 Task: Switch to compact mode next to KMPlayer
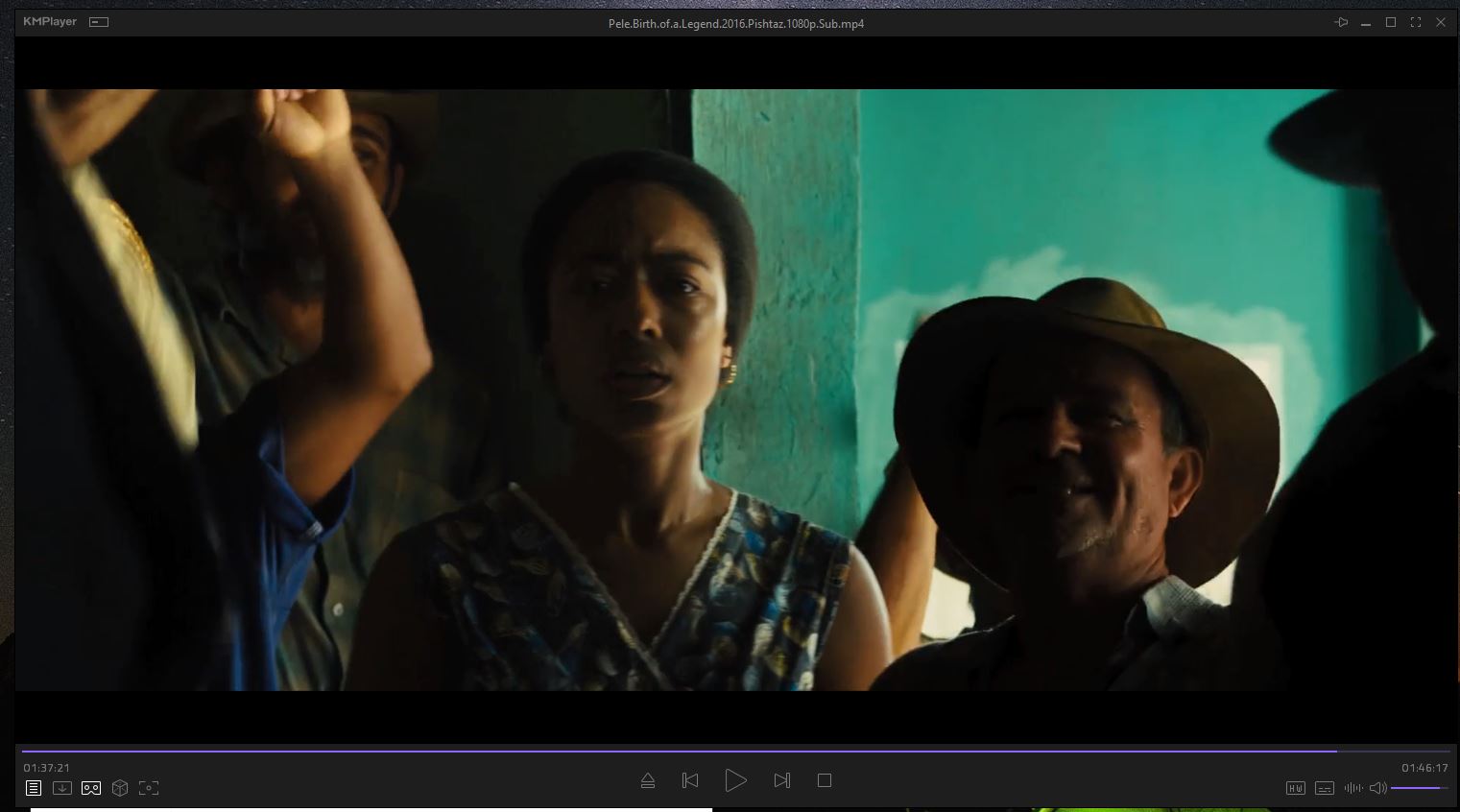[99, 22]
